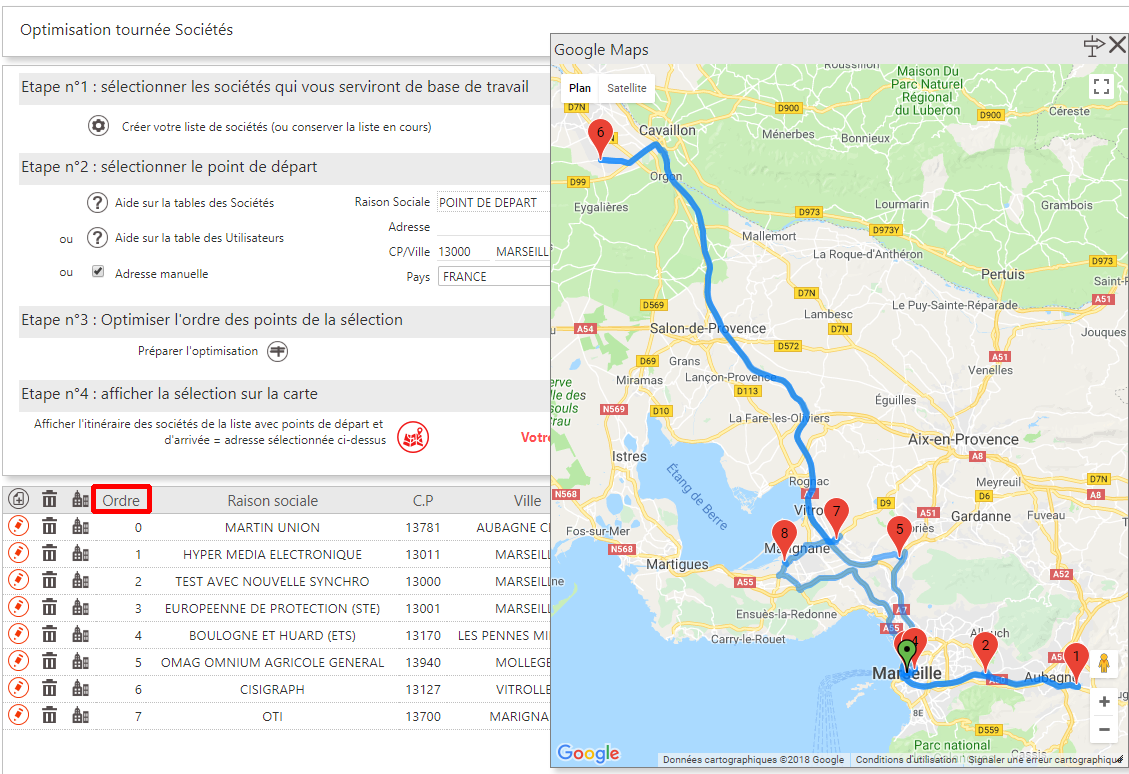The height and width of the screenshot is (774, 1129).
Task: Click the Pays field showing FRANCE
Action: tap(494, 276)
